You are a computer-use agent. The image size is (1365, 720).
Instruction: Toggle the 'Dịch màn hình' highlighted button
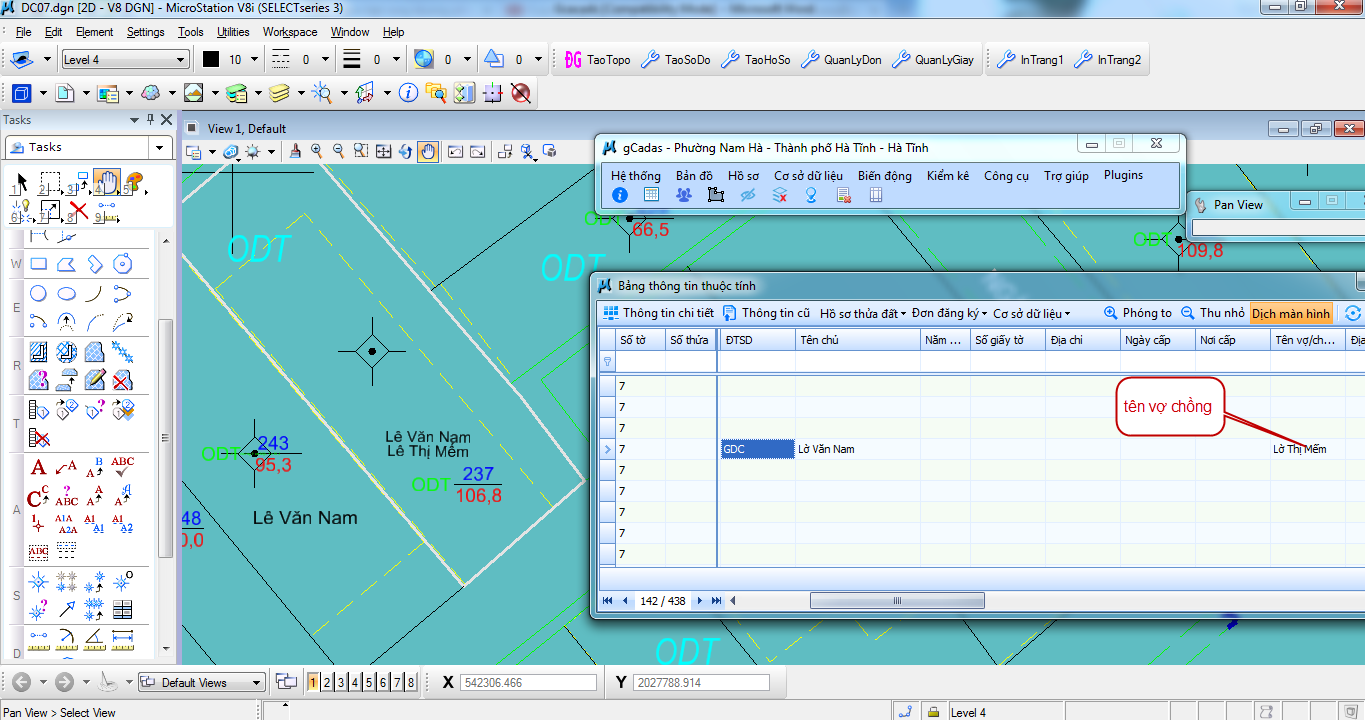pyautogui.click(x=1291, y=313)
